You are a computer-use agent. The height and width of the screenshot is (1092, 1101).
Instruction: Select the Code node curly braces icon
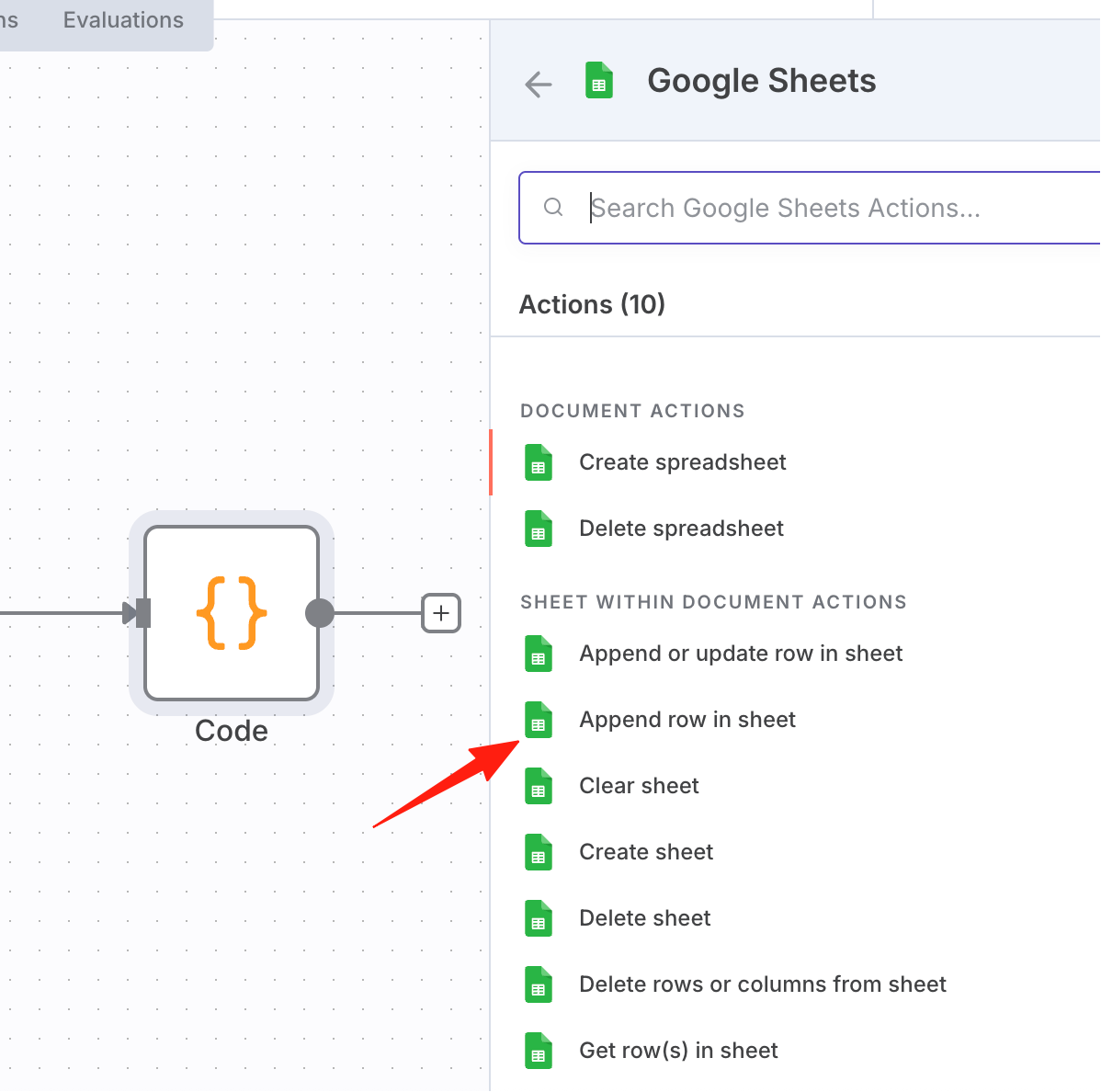pos(232,613)
